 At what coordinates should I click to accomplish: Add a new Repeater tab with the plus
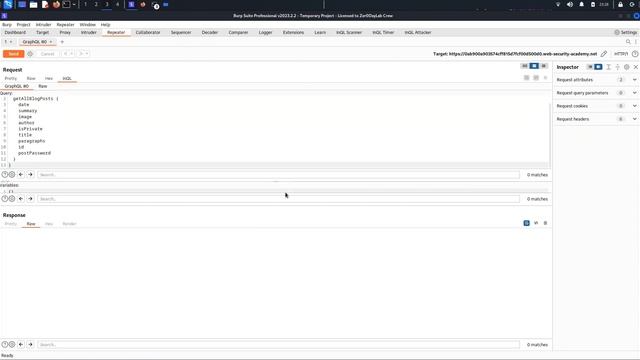[62, 42]
